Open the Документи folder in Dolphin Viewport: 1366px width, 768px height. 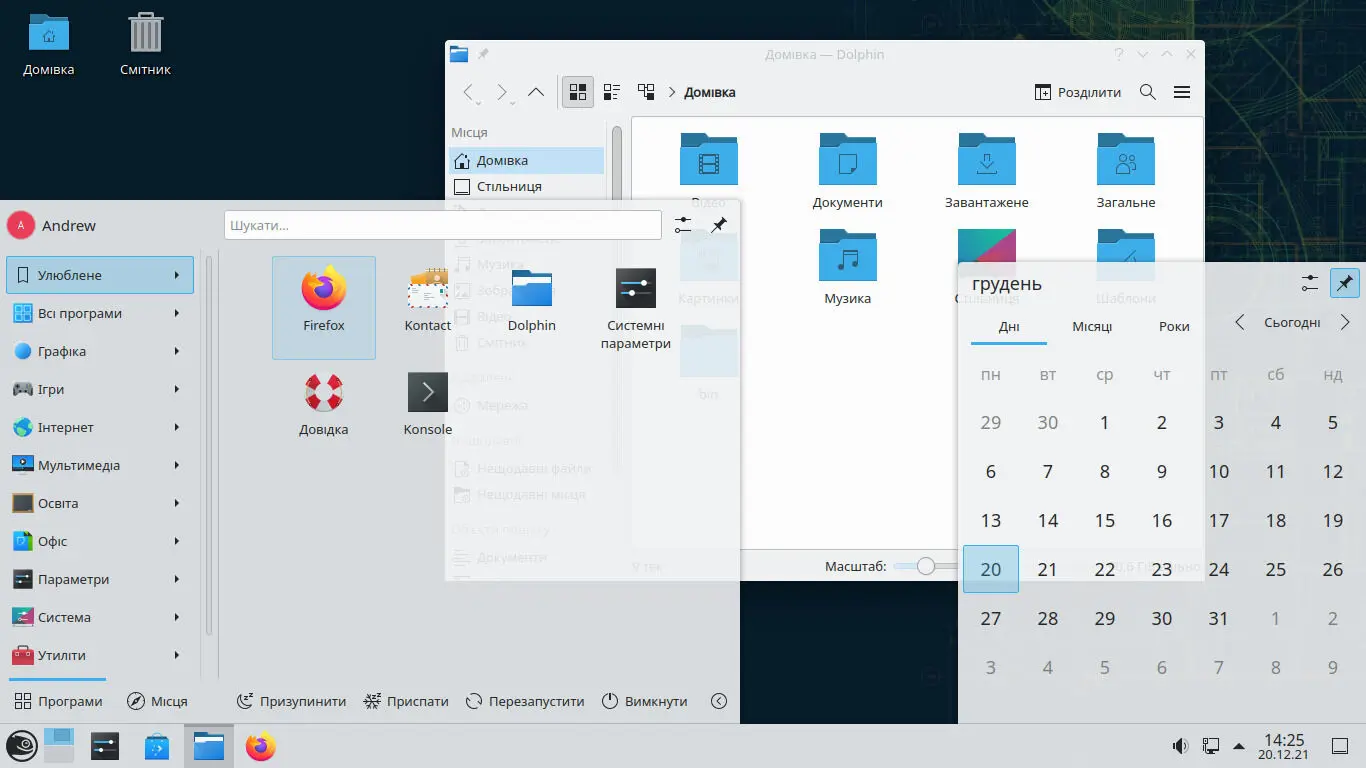848,170
